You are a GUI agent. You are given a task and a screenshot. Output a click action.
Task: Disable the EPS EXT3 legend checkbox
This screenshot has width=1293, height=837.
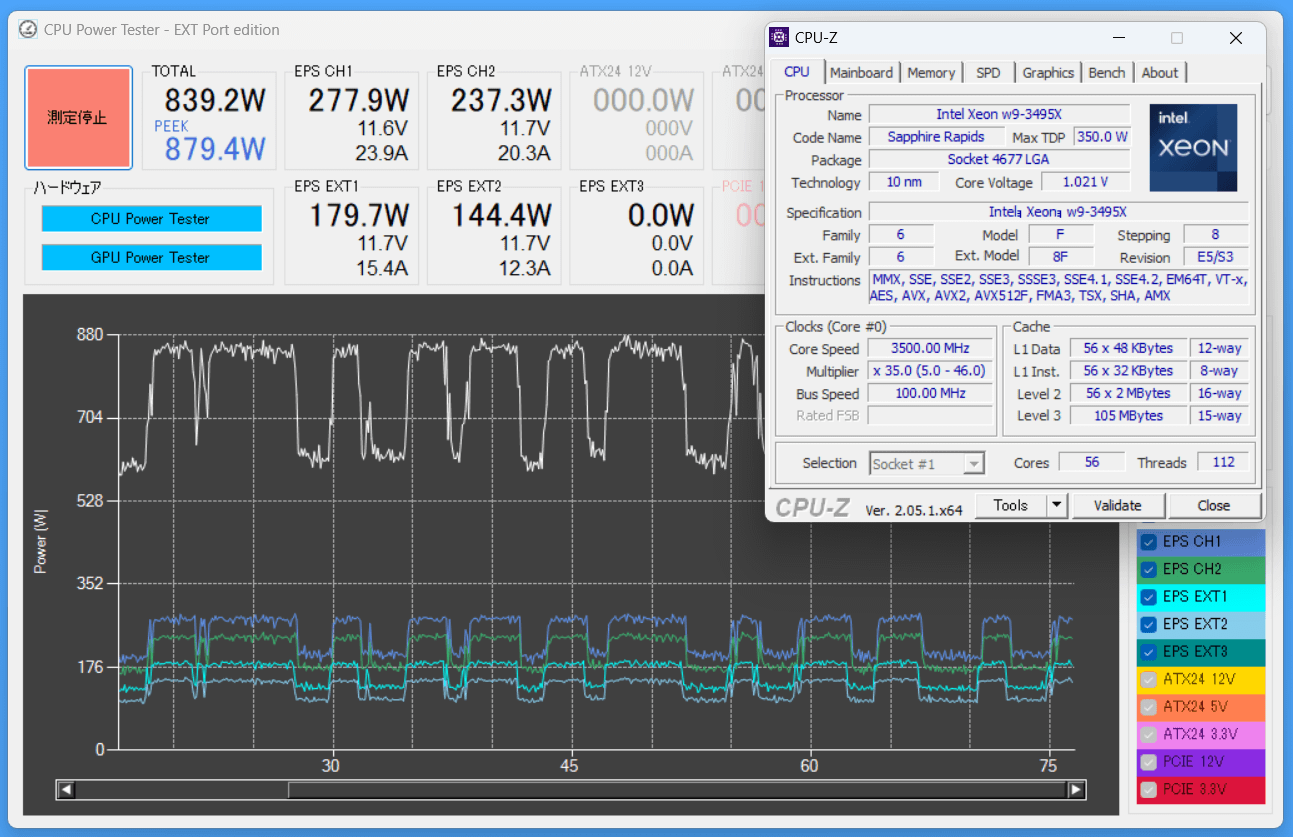pos(1149,652)
